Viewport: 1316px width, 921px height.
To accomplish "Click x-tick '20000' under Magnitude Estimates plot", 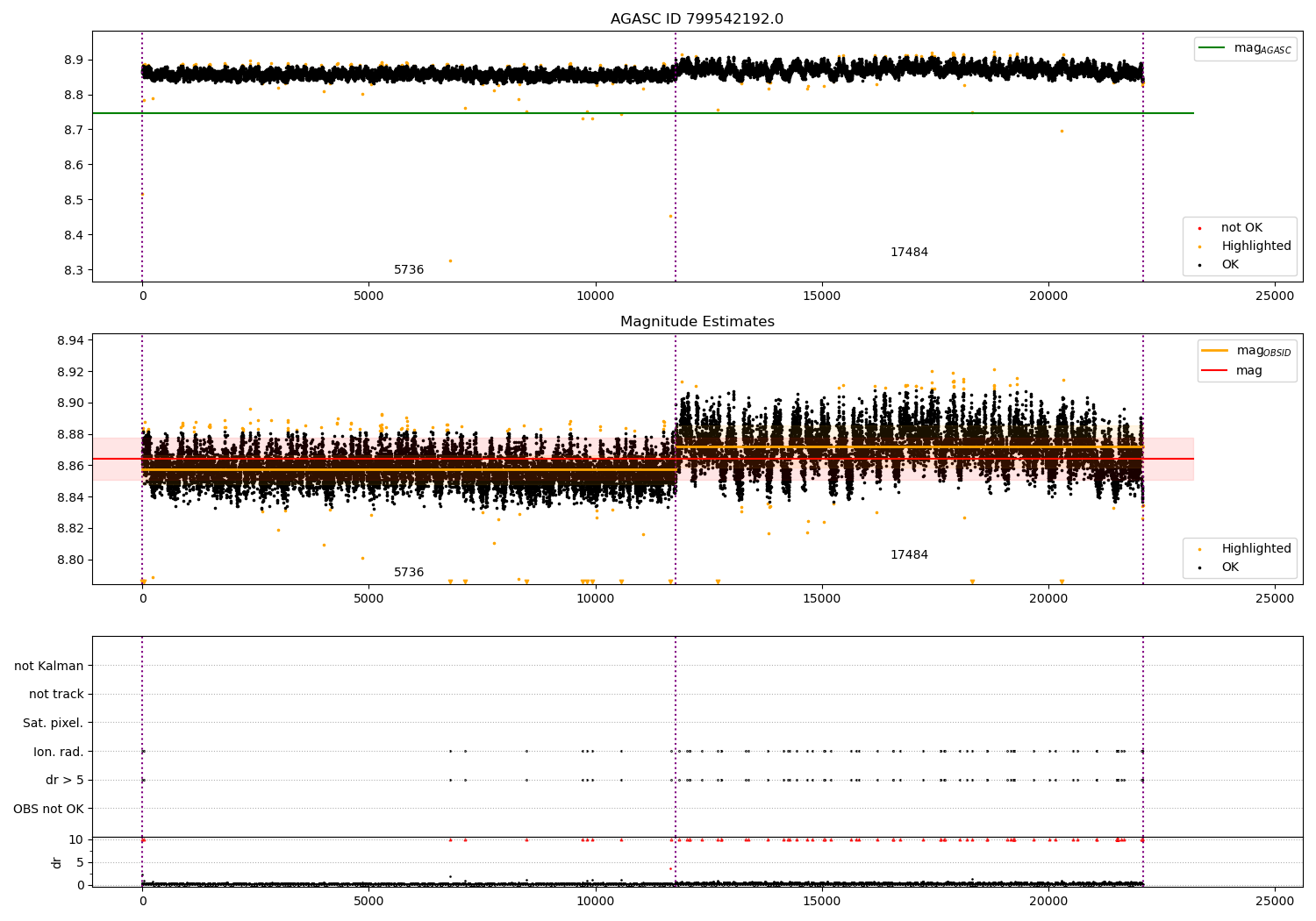I will (x=1048, y=599).
